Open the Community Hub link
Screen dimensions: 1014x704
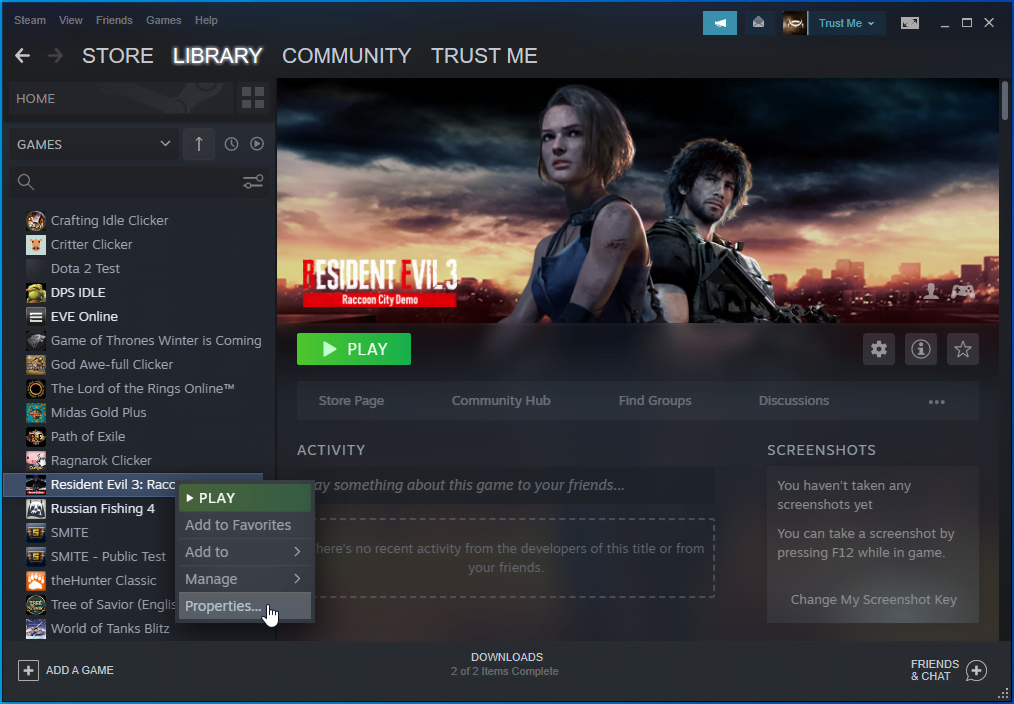point(501,401)
